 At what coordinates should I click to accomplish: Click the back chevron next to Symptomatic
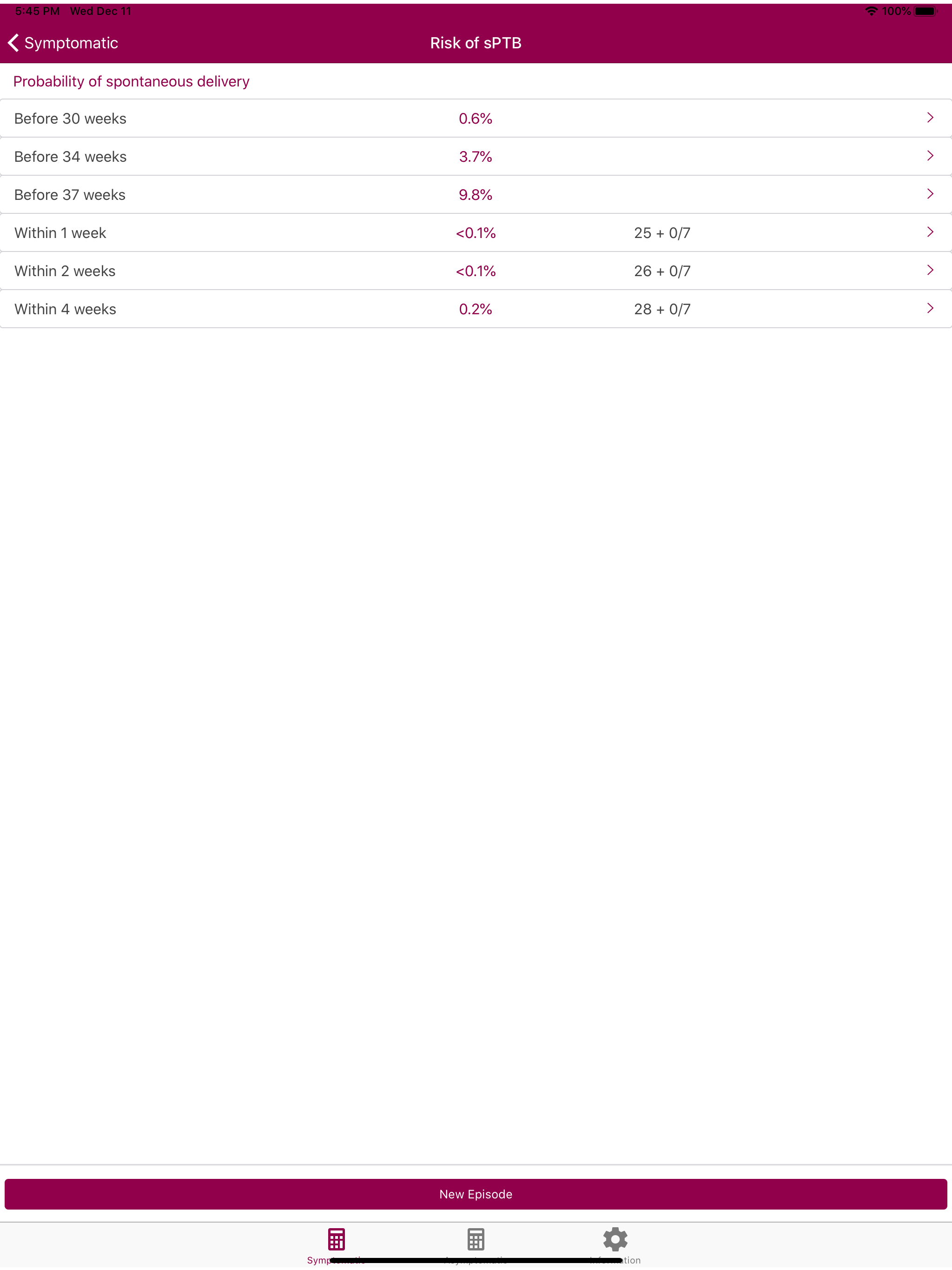click(x=13, y=42)
